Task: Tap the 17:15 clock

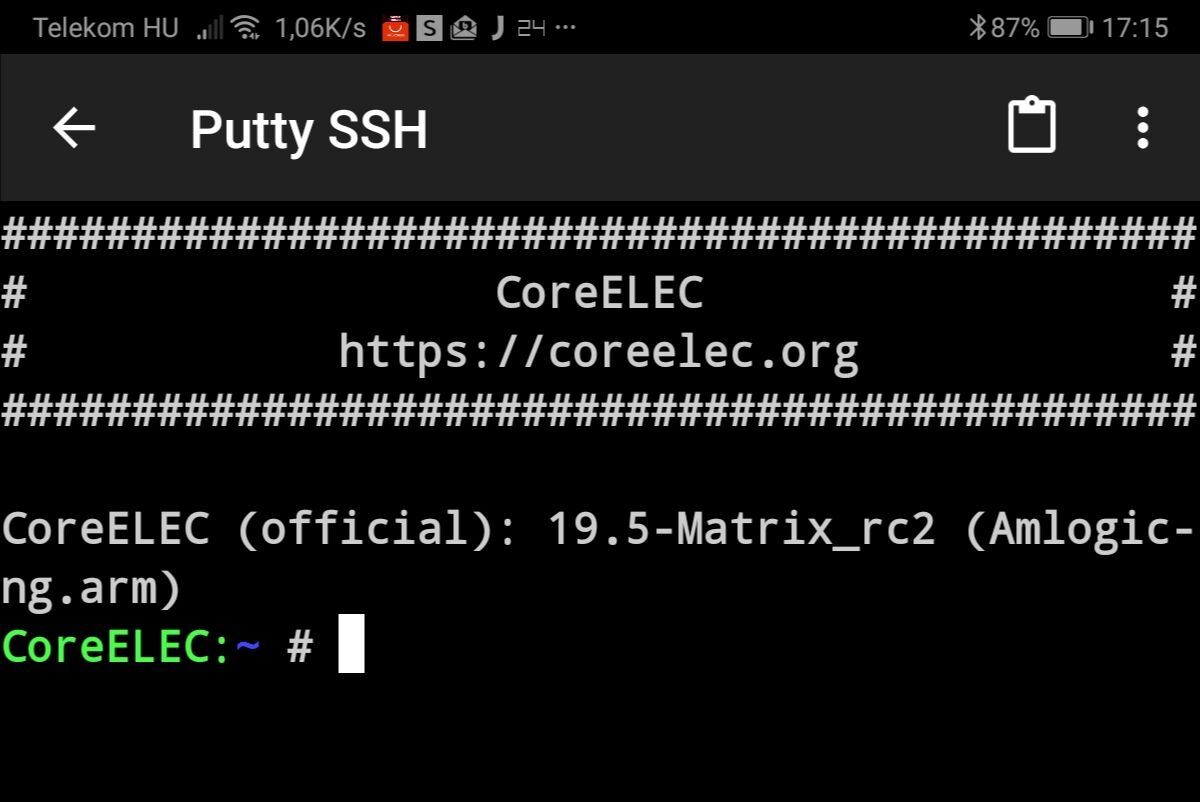Action: 1135,28
